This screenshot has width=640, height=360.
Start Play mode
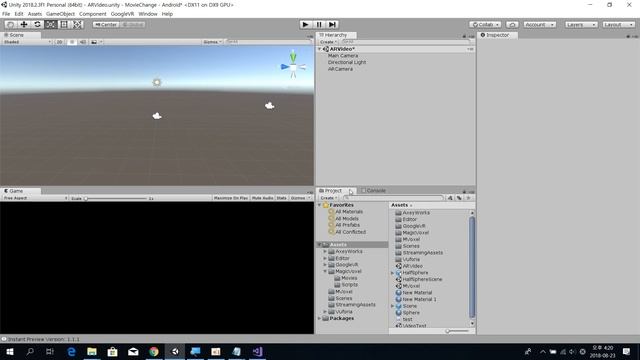pyautogui.click(x=305, y=24)
